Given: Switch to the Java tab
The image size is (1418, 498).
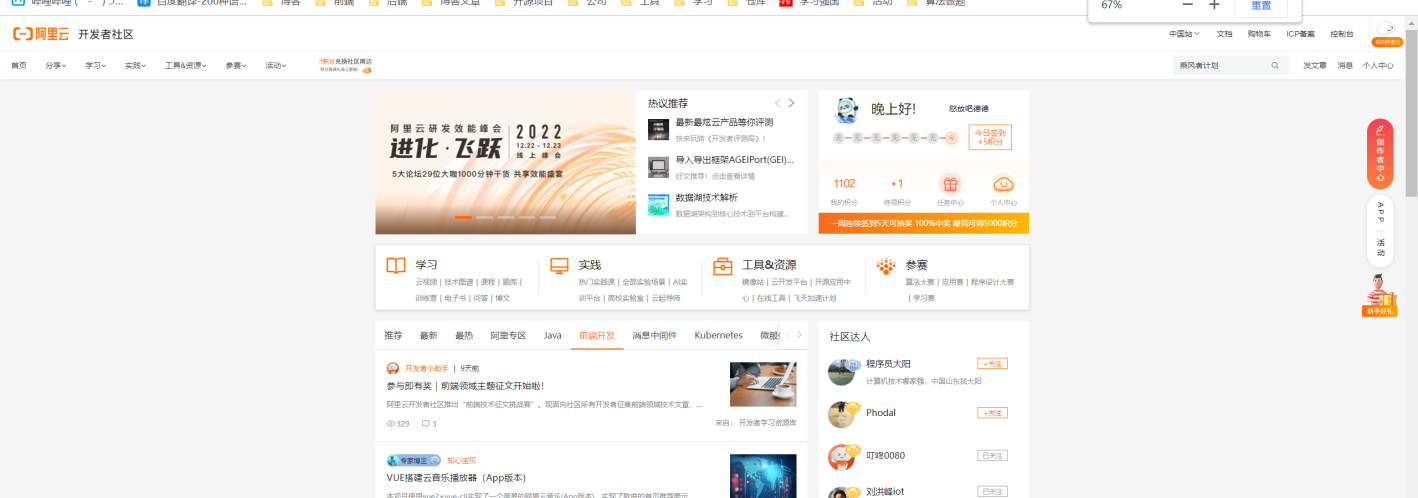Looking at the screenshot, I should click(x=553, y=336).
